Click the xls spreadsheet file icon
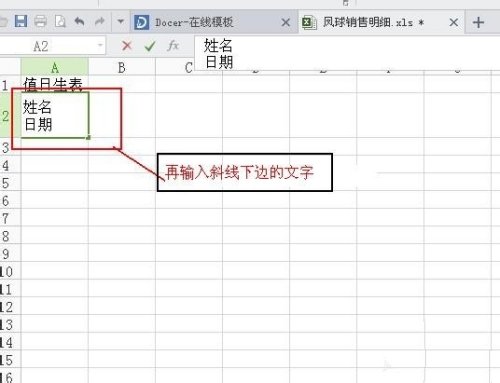 [x=309, y=22]
